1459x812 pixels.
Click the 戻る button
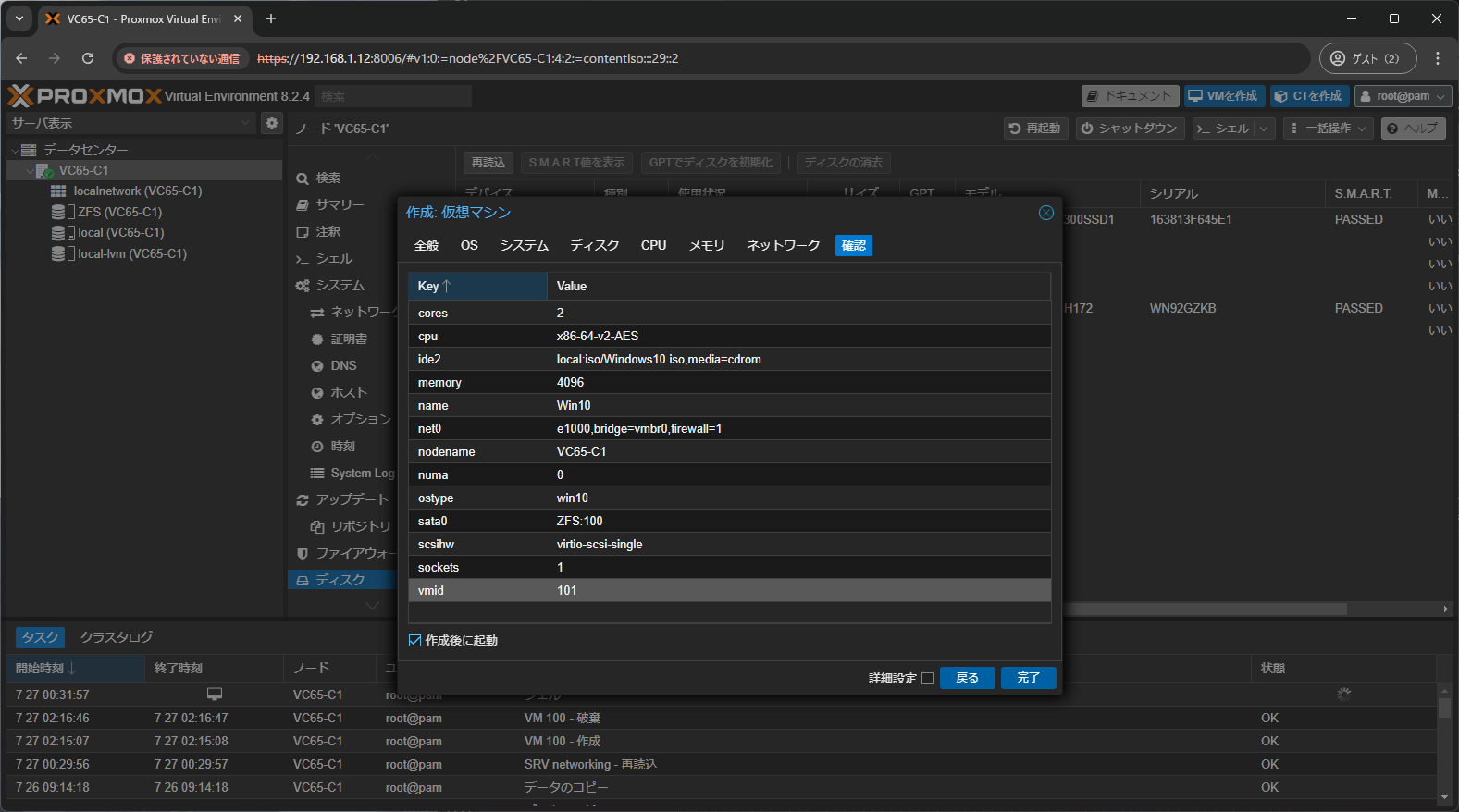pos(967,678)
